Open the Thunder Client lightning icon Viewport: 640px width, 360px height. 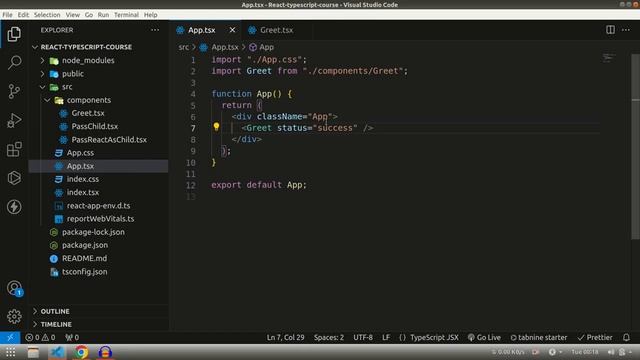(14, 207)
